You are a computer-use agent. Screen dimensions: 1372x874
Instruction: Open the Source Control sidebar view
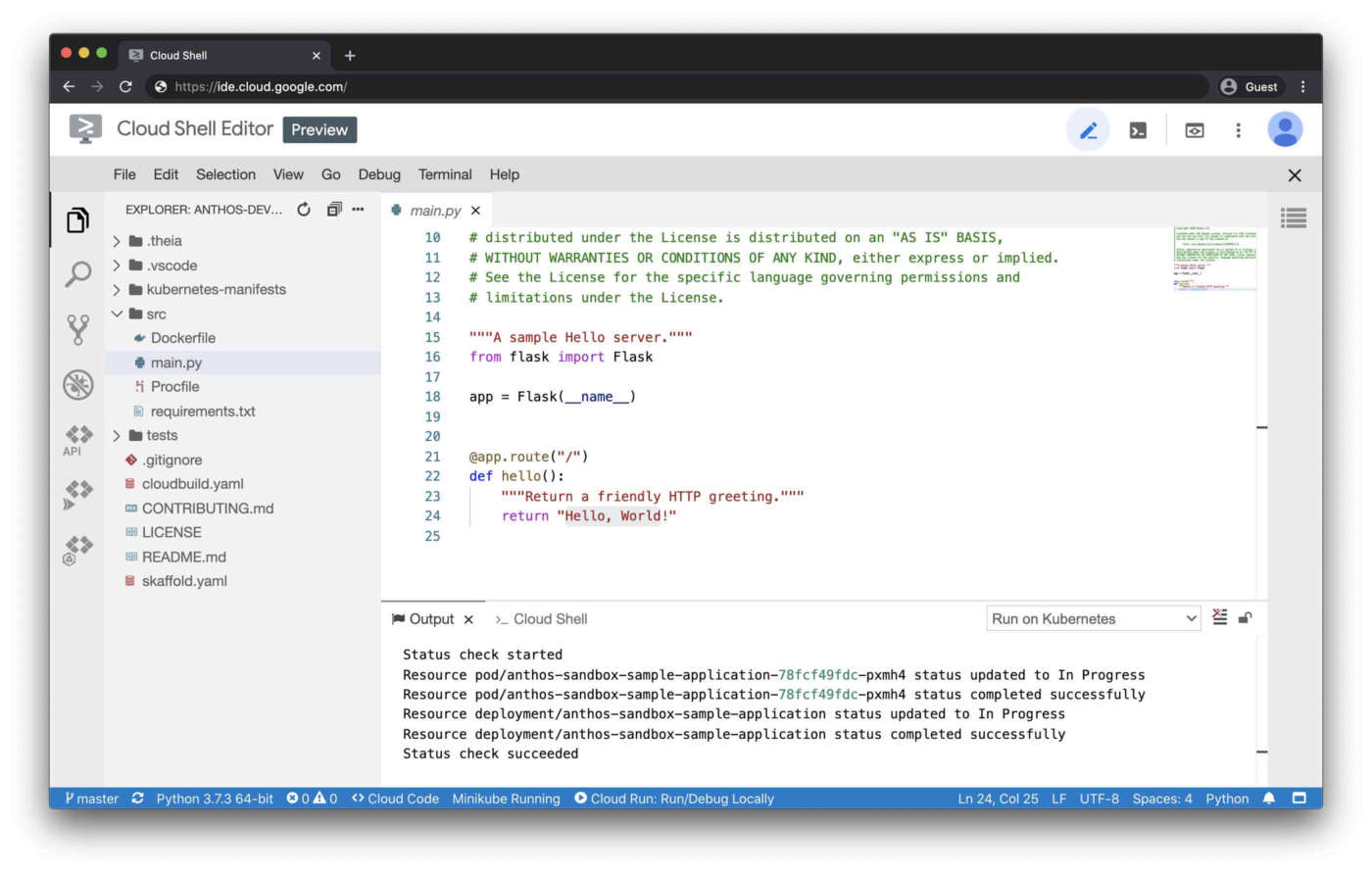(77, 329)
